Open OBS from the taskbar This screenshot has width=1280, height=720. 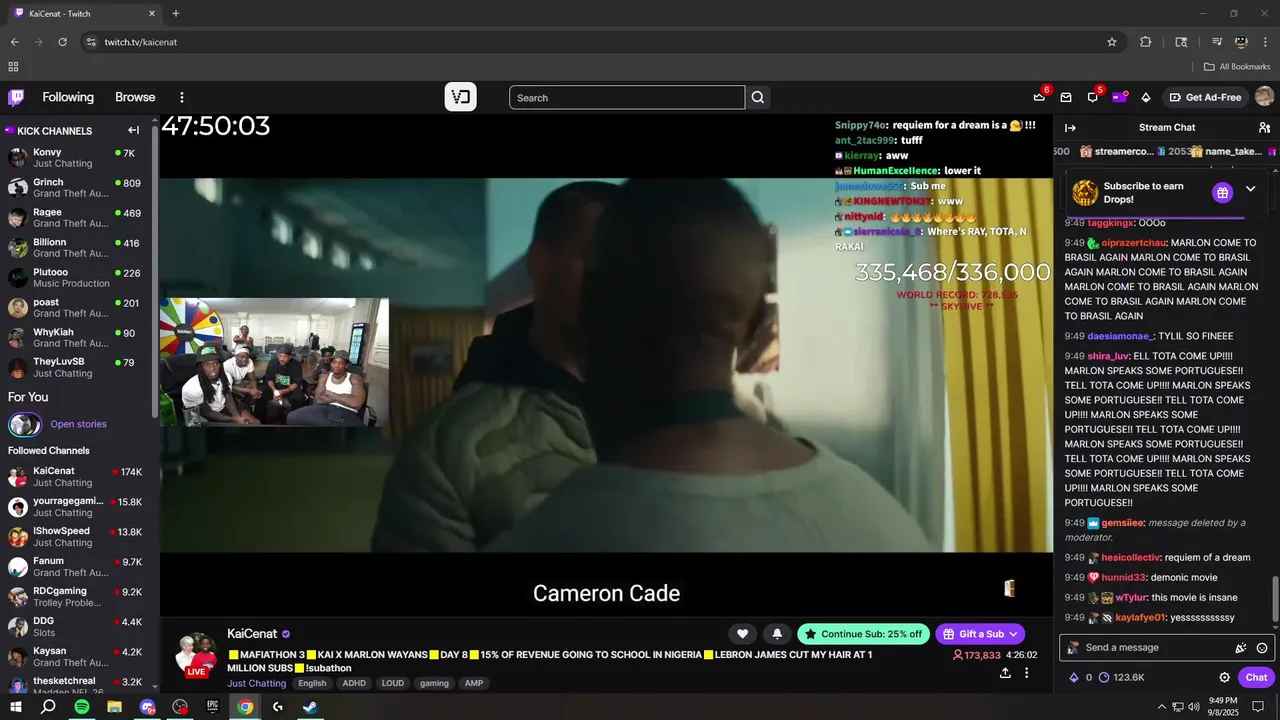180,707
